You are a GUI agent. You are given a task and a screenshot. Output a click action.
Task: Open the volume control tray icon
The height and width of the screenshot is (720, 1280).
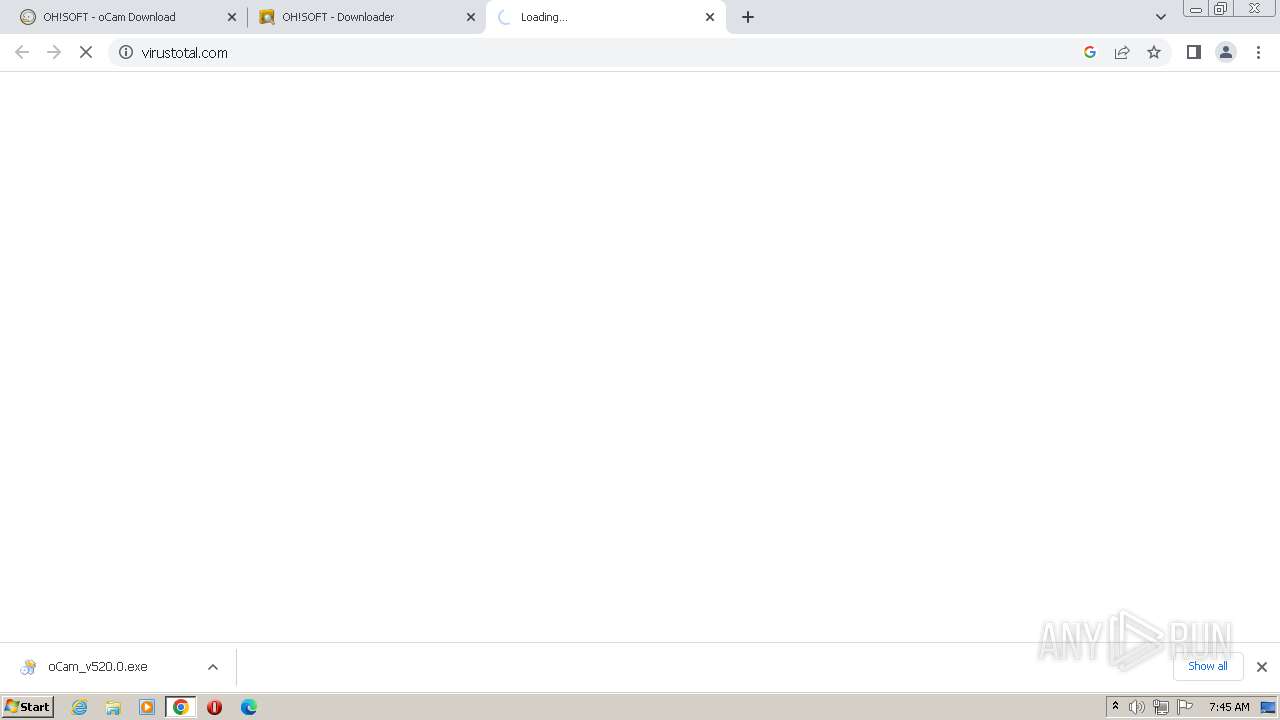[x=1137, y=707]
